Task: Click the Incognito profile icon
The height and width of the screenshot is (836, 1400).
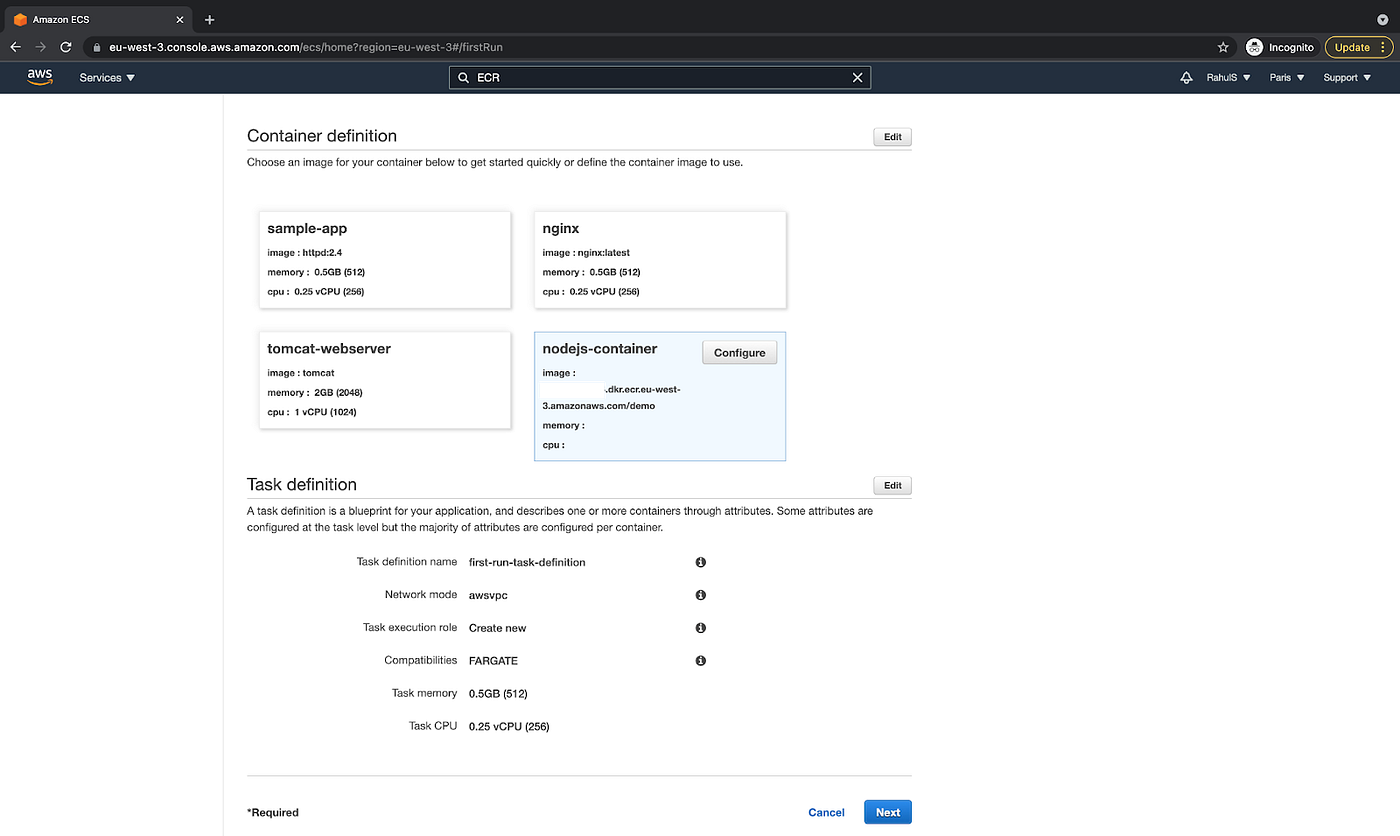Action: pos(1255,47)
